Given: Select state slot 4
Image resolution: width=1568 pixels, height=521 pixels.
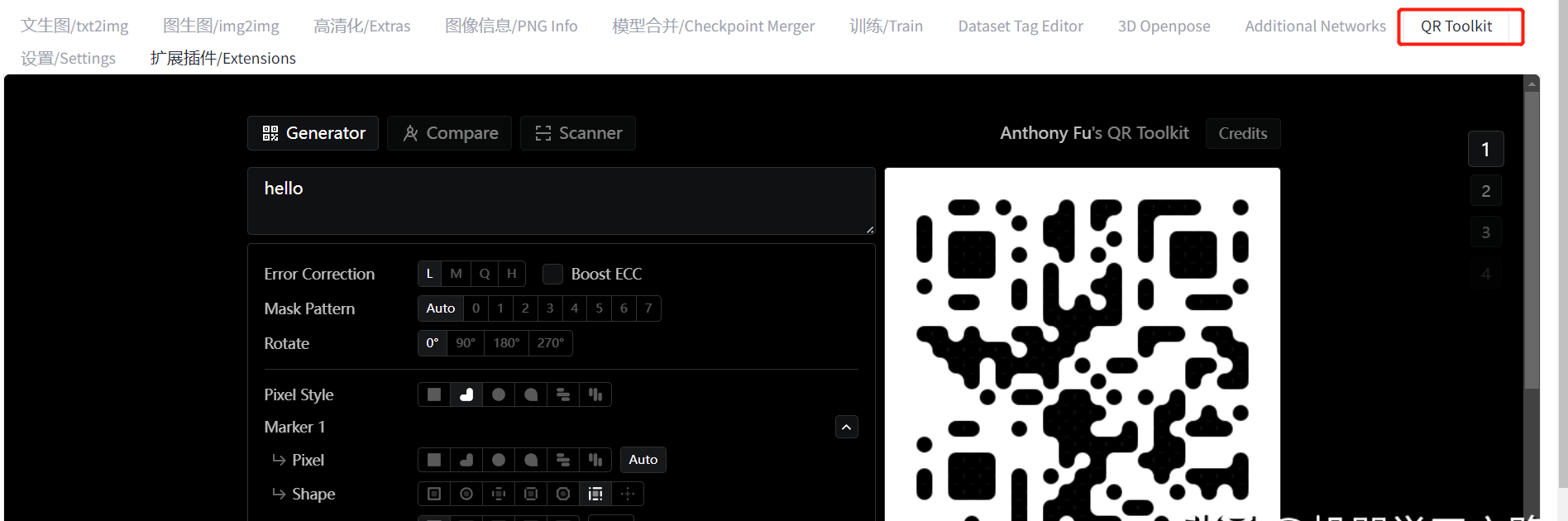Looking at the screenshot, I should (x=1485, y=274).
